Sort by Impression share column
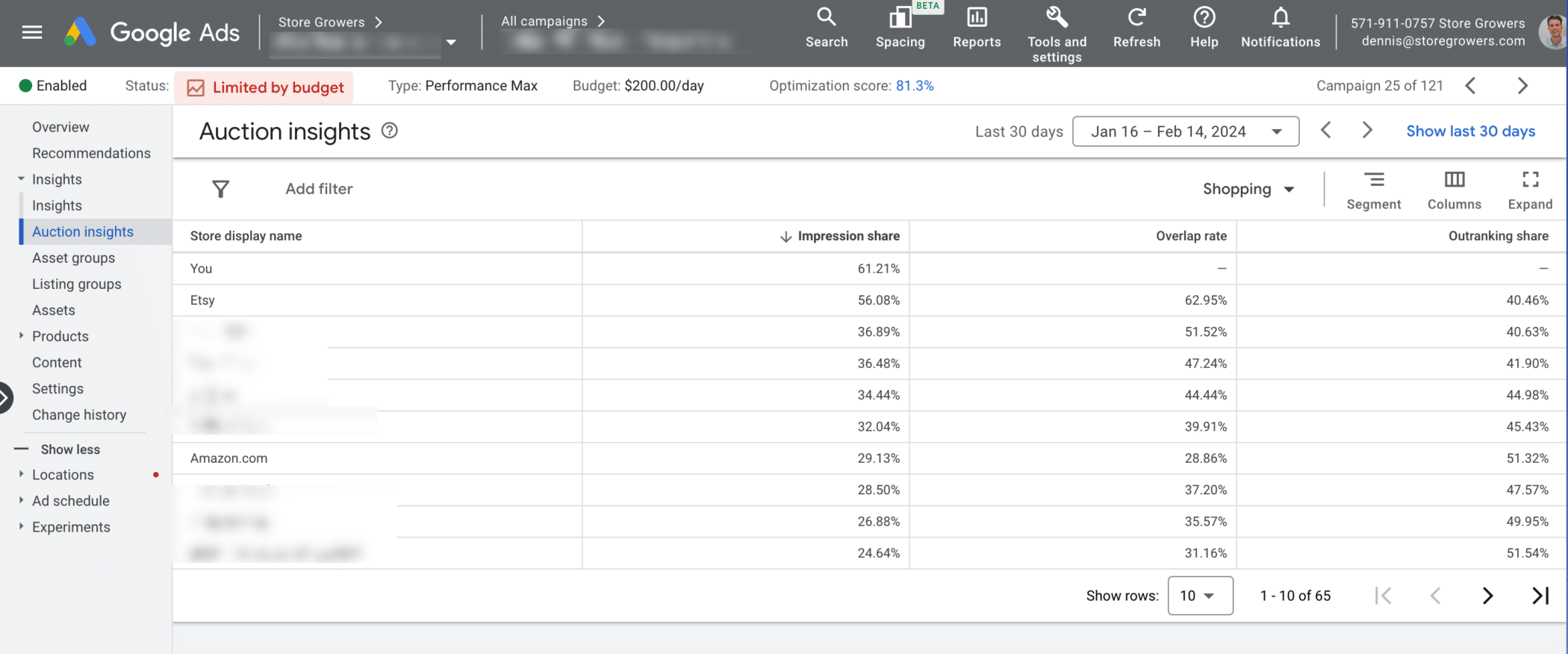Screen dimensions: 1568x654 click(848, 236)
